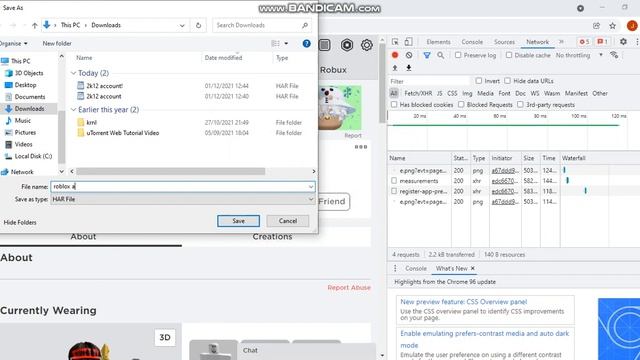Tick the checkbox beside the register-app-pre request
This screenshot has height=360, width=640.
pos(394,191)
